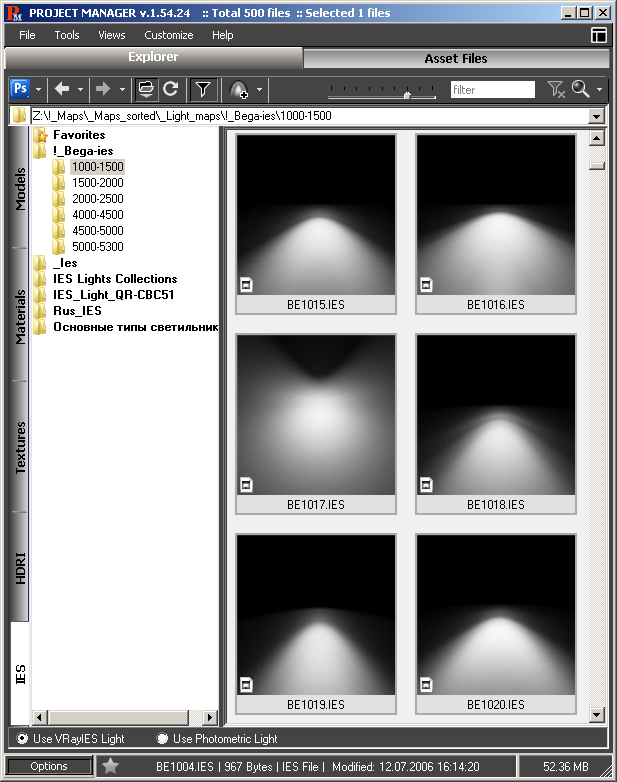Open the Textures side tab
Viewport: 617px width, 782px height.
tap(21, 446)
